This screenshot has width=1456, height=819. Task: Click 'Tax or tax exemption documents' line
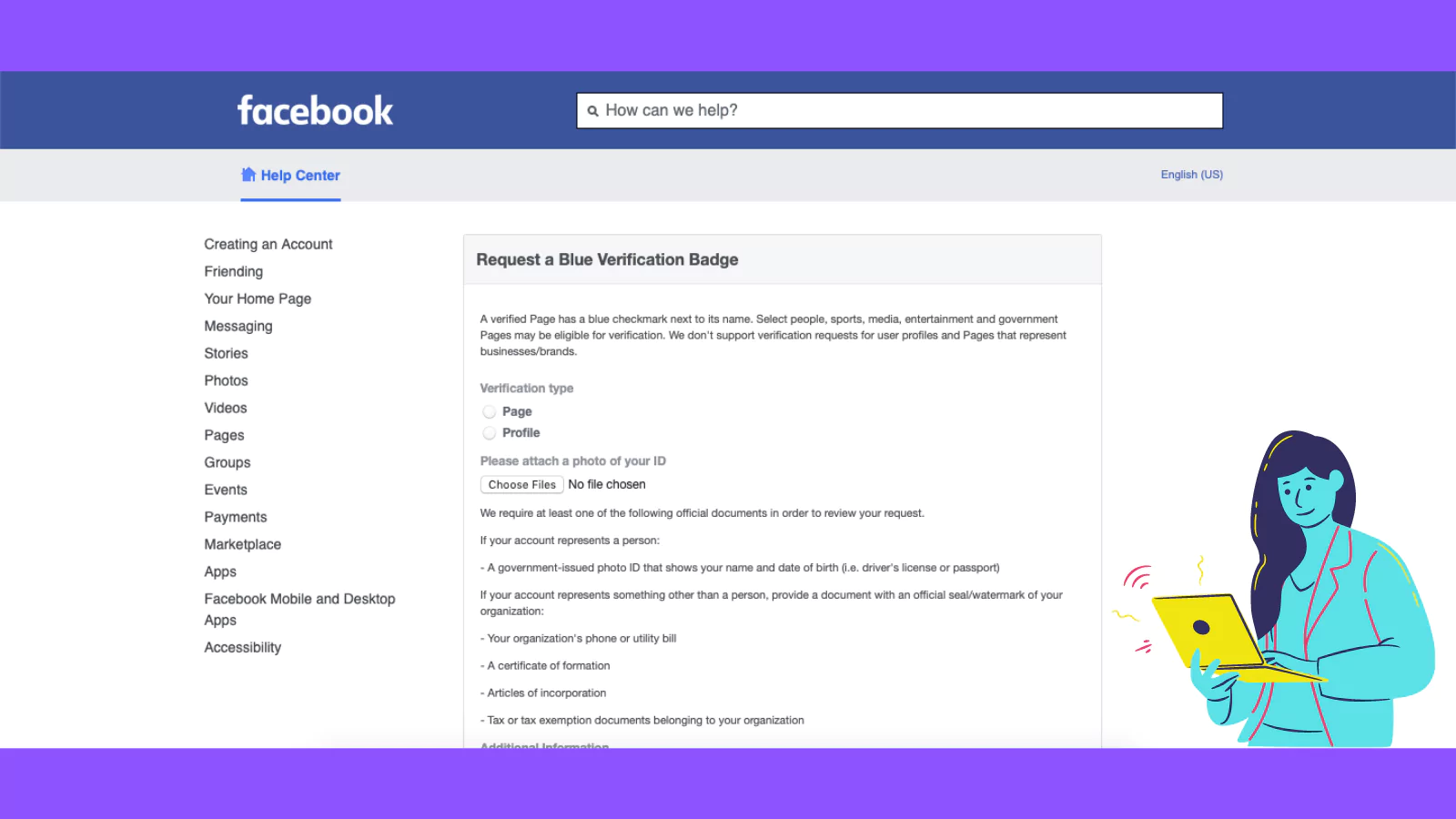point(642,721)
